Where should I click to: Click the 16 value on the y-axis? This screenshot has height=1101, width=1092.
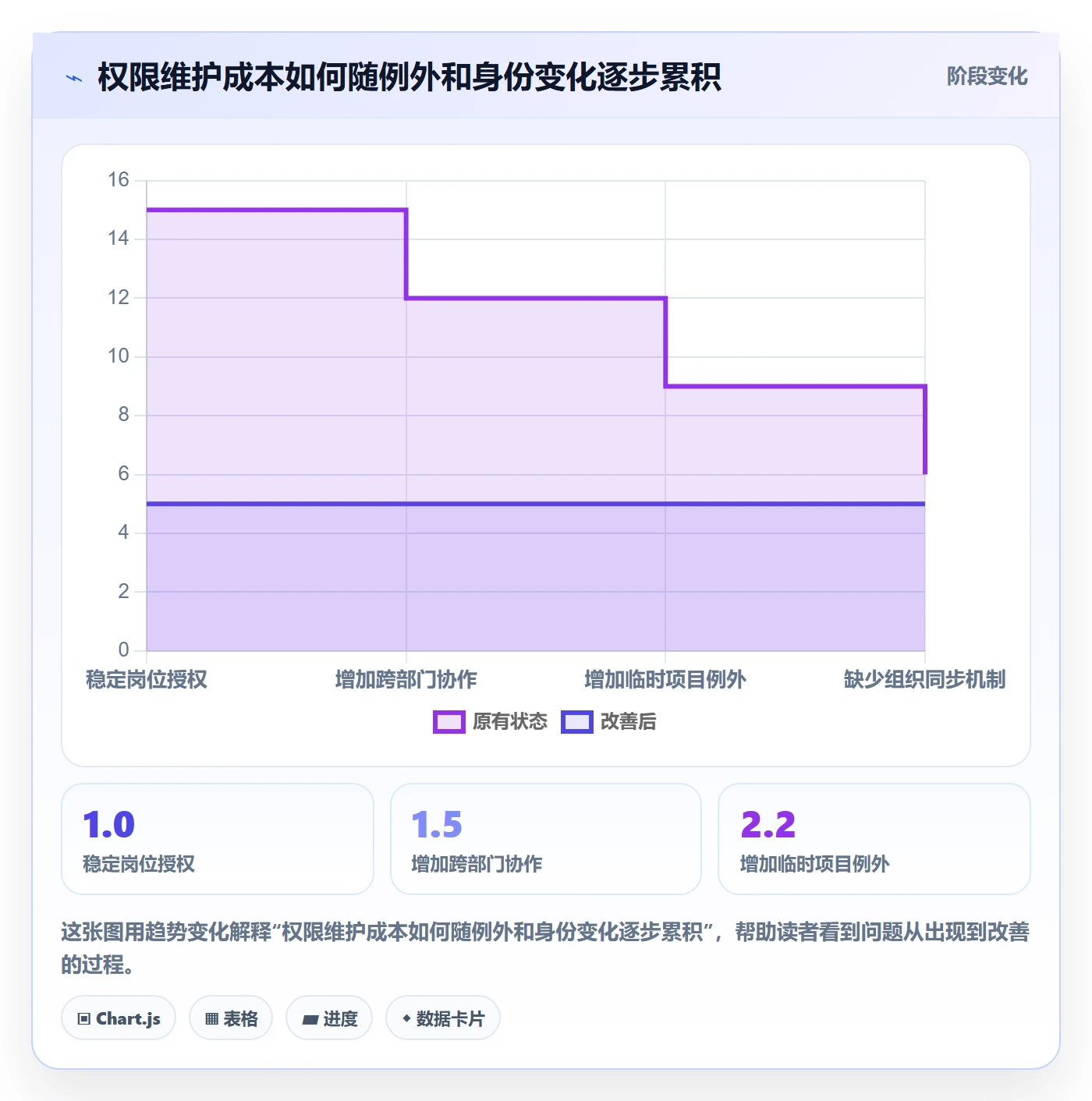click(119, 180)
